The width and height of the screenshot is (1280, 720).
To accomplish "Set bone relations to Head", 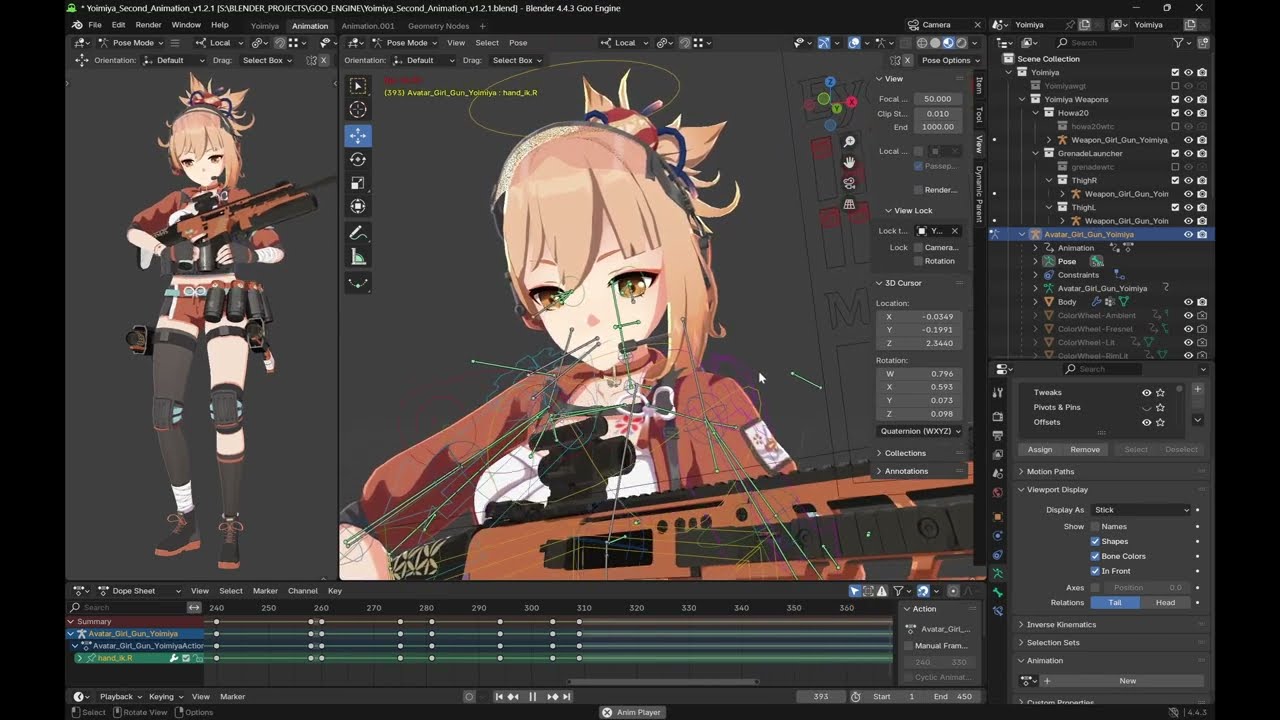I will pyautogui.click(x=1165, y=603).
